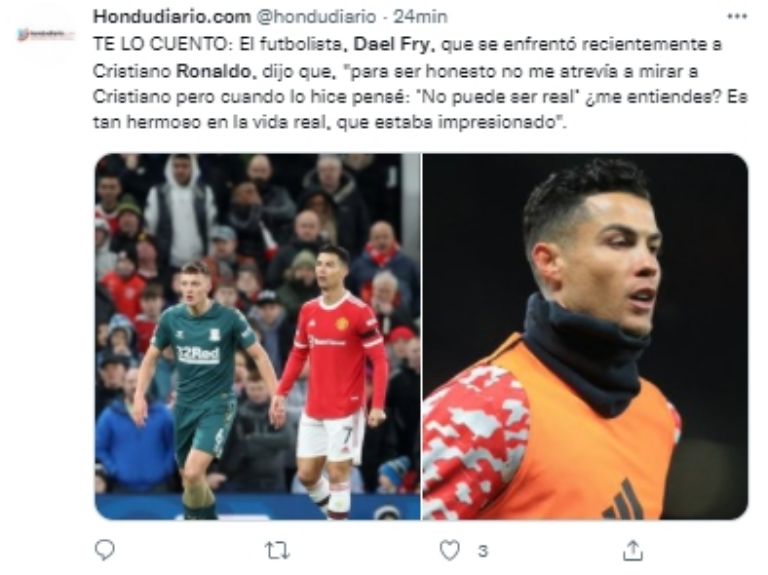Screen dimensions: 768x575
Task: Click the TE LO CUENTO tweet text
Action: pos(420,83)
